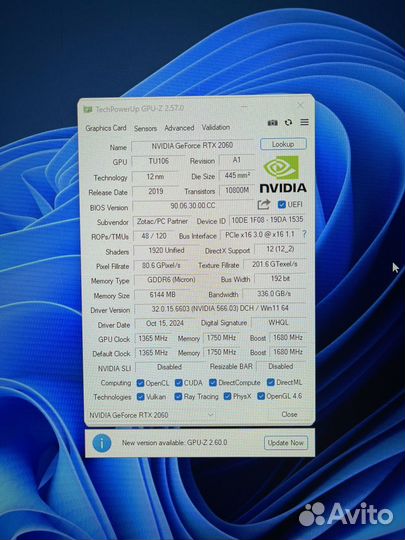Click the Memory Type field GDDR6 (Micron)
This screenshot has height=540, width=405.
coord(171,280)
